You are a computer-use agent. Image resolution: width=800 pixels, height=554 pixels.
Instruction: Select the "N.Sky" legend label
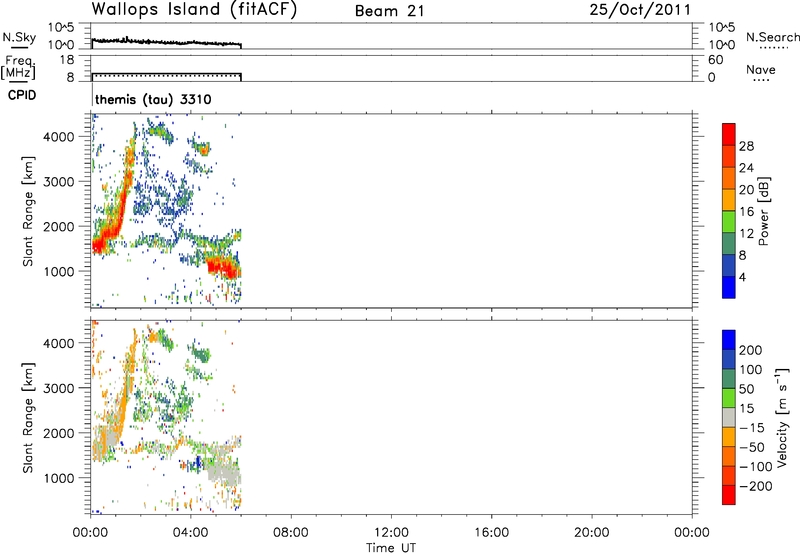coord(19,37)
